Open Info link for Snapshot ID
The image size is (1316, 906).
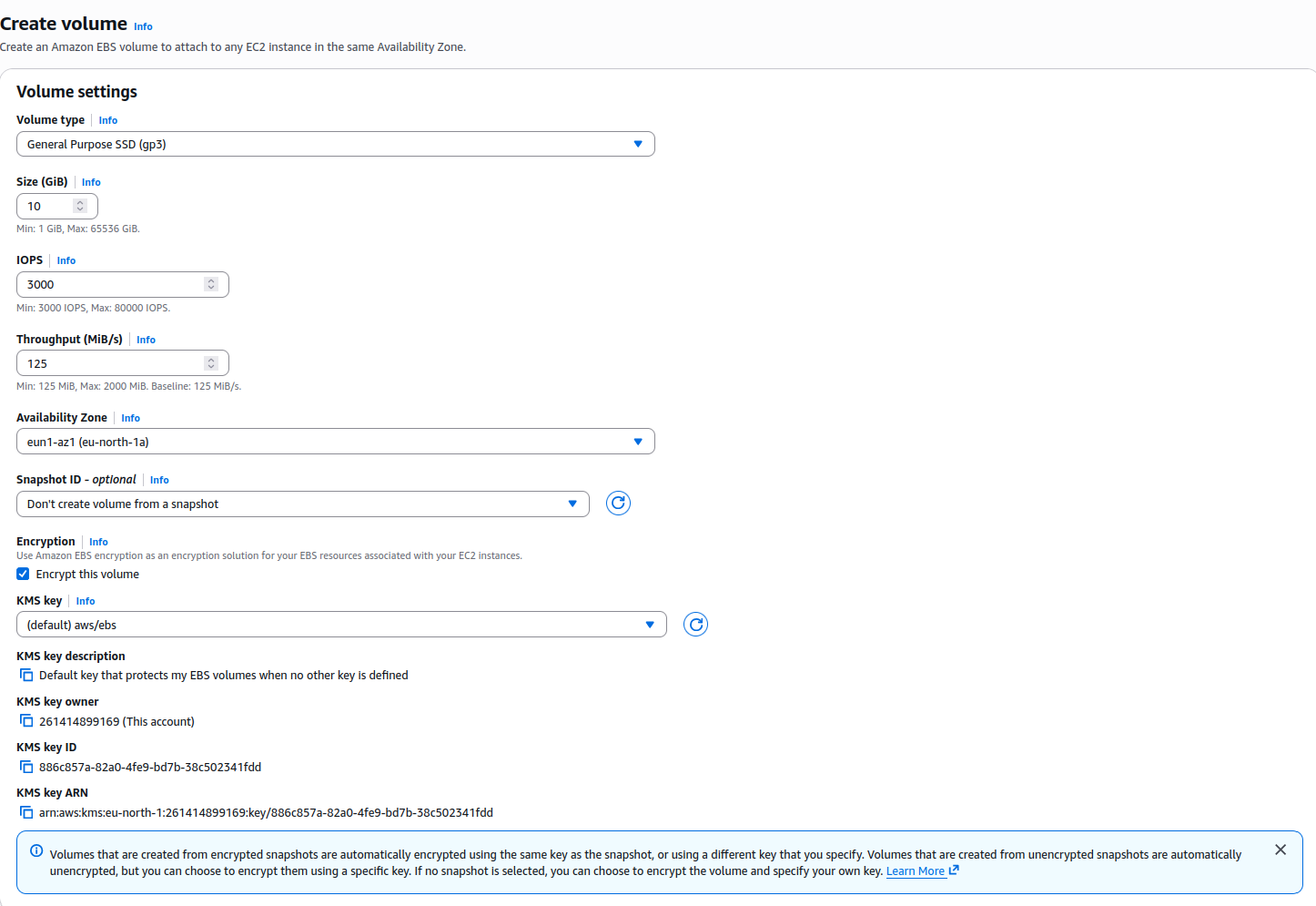pyautogui.click(x=159, y=480)
